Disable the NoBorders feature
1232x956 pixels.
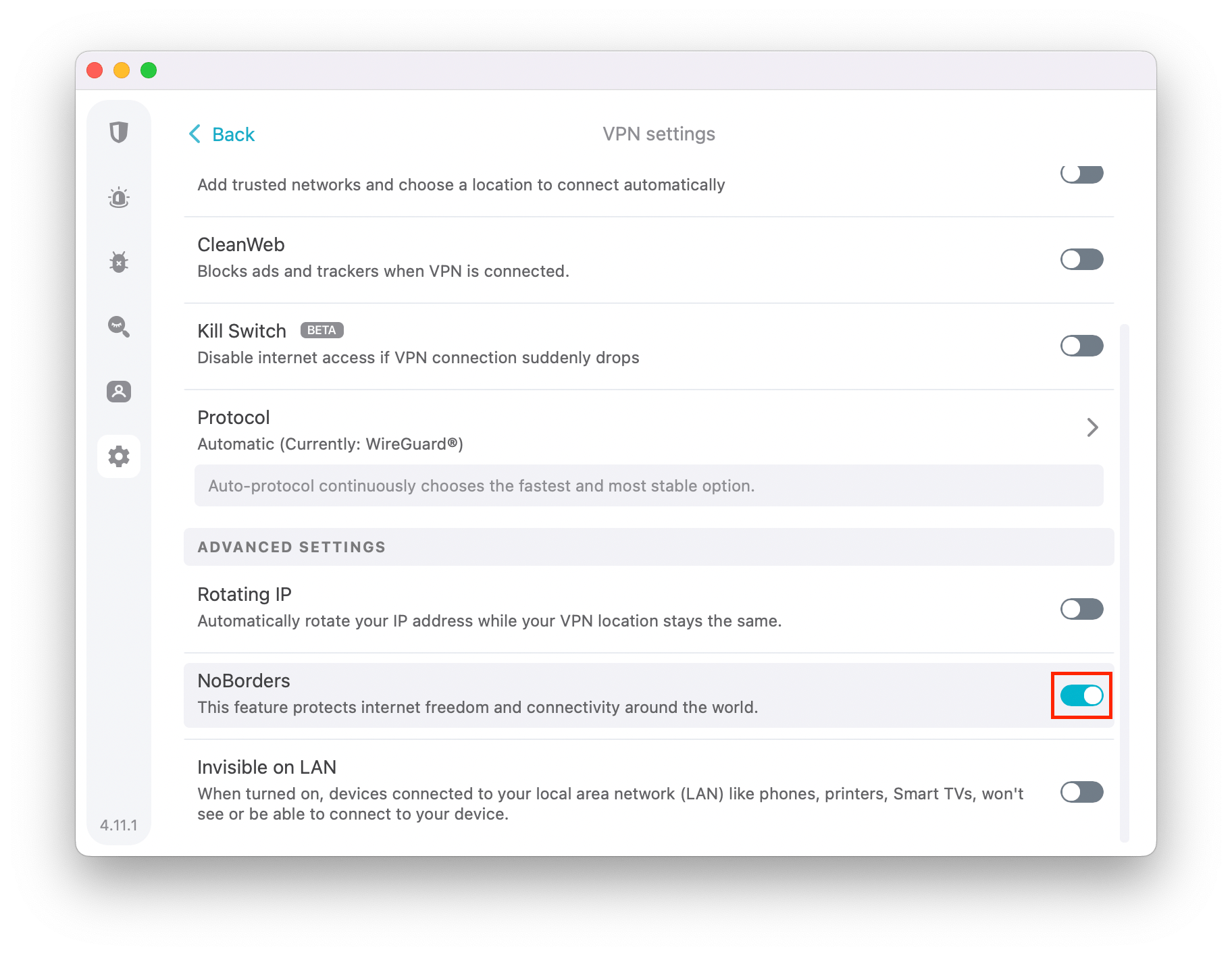[1081, 695]
